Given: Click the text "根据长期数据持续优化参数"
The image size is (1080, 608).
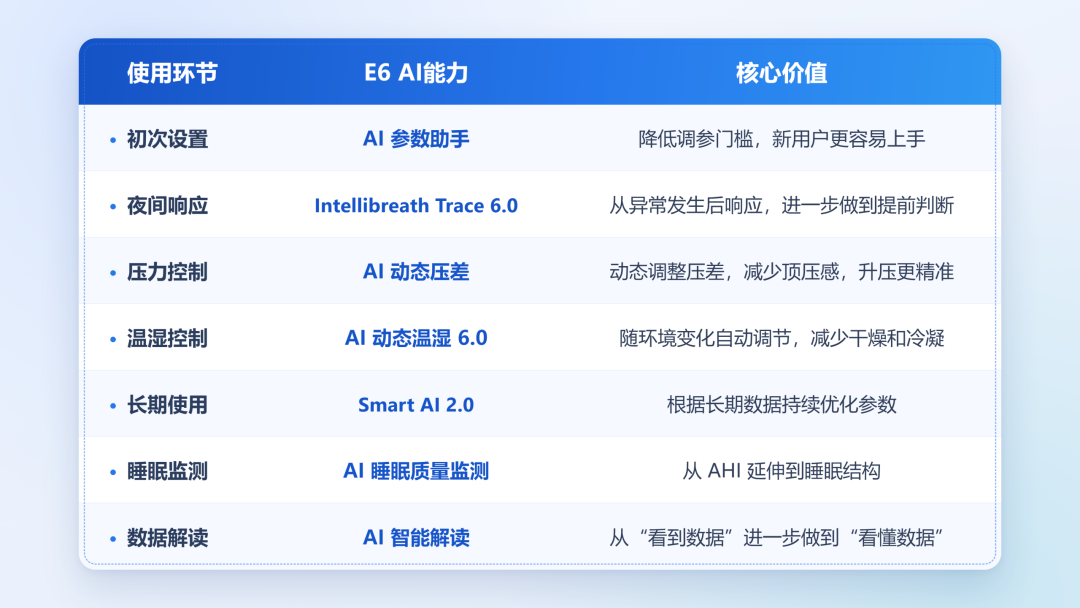Looking at the screenshot, I should tap(781, 405).
